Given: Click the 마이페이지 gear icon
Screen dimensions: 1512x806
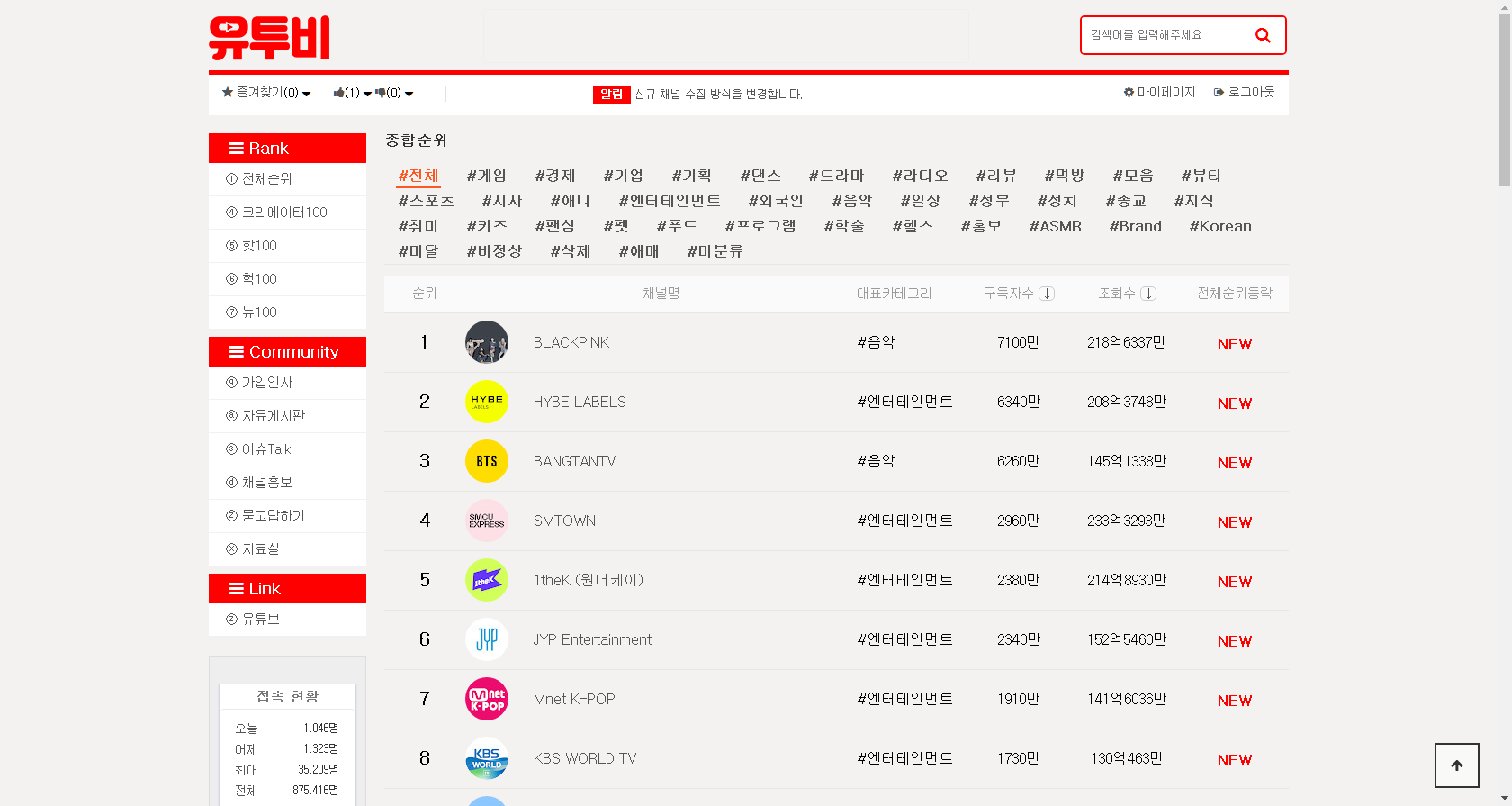Looking at the screenshot, I should coord(1129,92).
